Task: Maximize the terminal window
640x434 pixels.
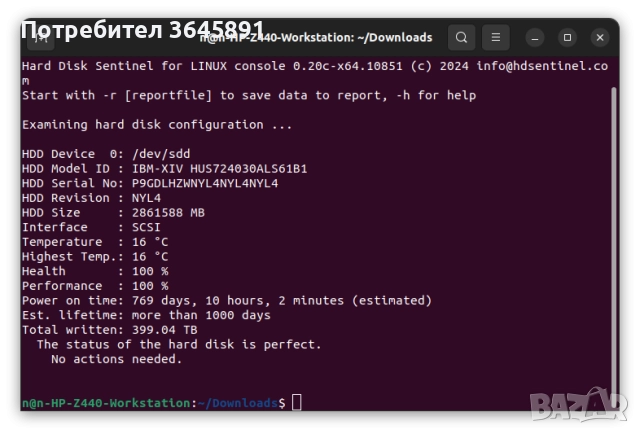Action: 568,38
